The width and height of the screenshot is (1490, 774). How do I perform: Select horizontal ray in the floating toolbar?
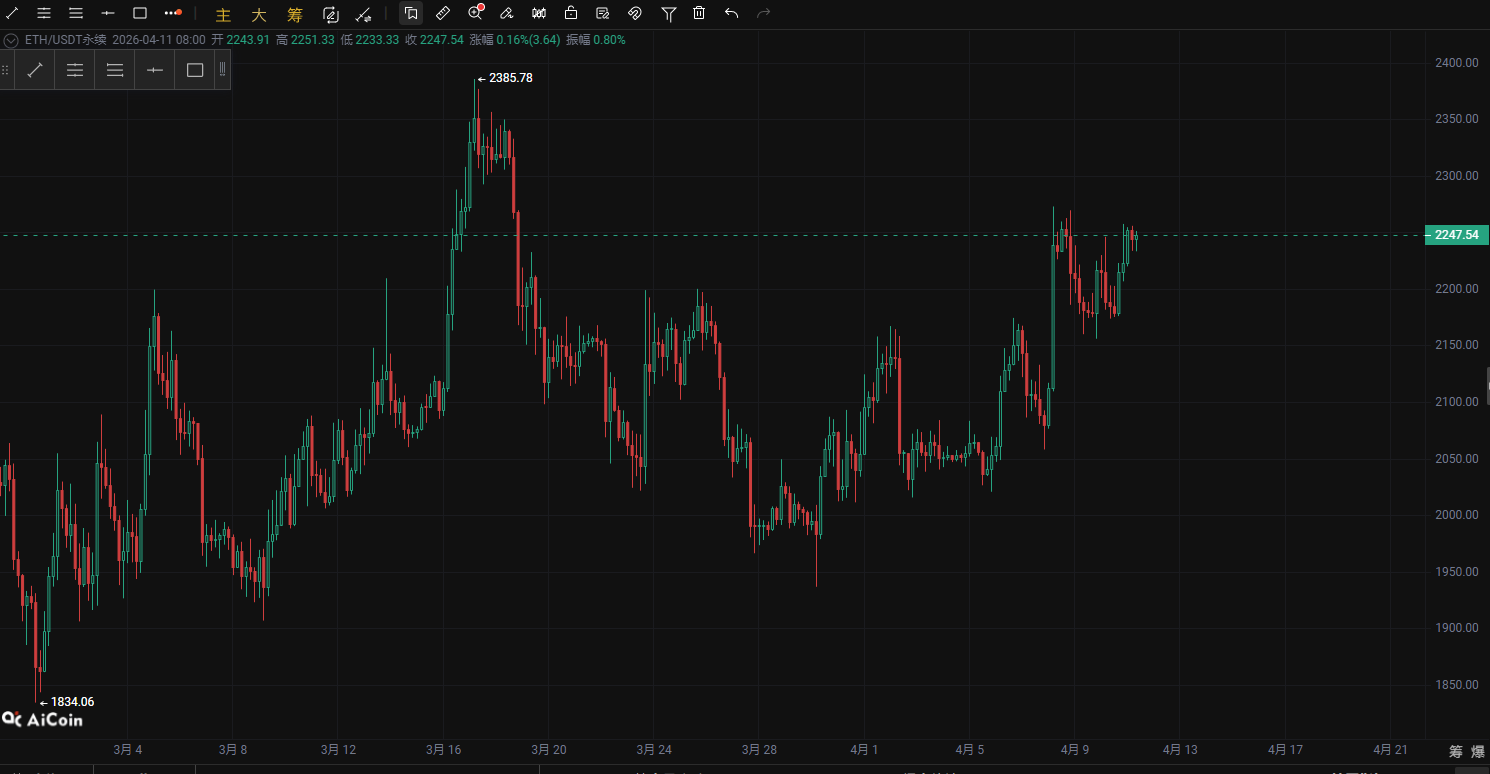[x=155, y=70]
